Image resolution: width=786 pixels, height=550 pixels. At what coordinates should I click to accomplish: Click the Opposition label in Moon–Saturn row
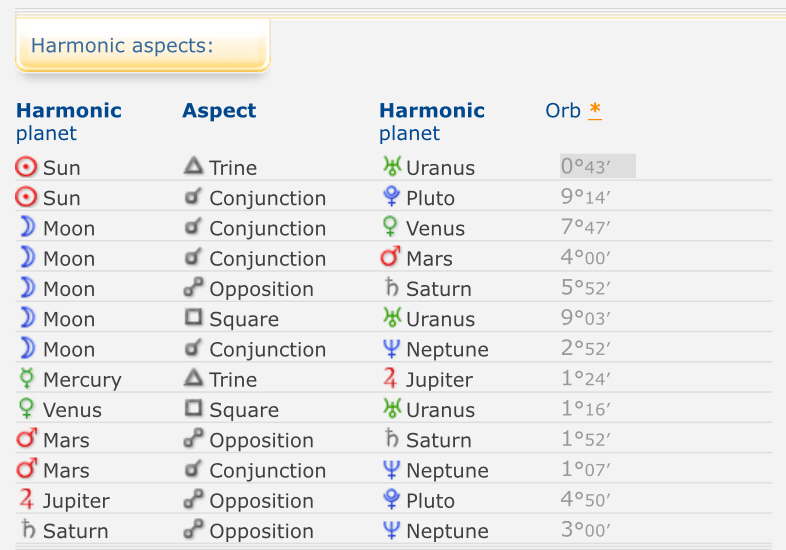pos(261,288)
